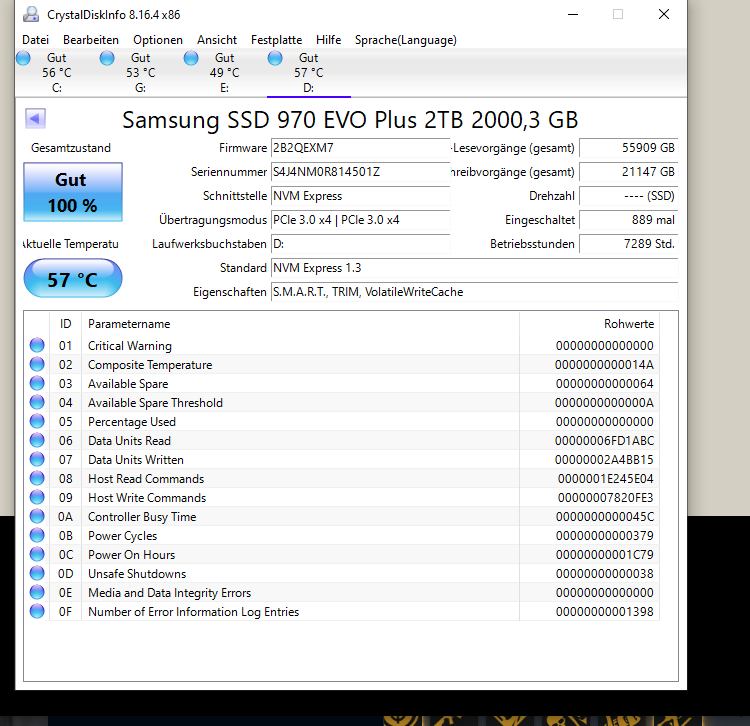Select drive G: at 53 °C
Screen dimensions: 750x726
[x=141, y=73]
